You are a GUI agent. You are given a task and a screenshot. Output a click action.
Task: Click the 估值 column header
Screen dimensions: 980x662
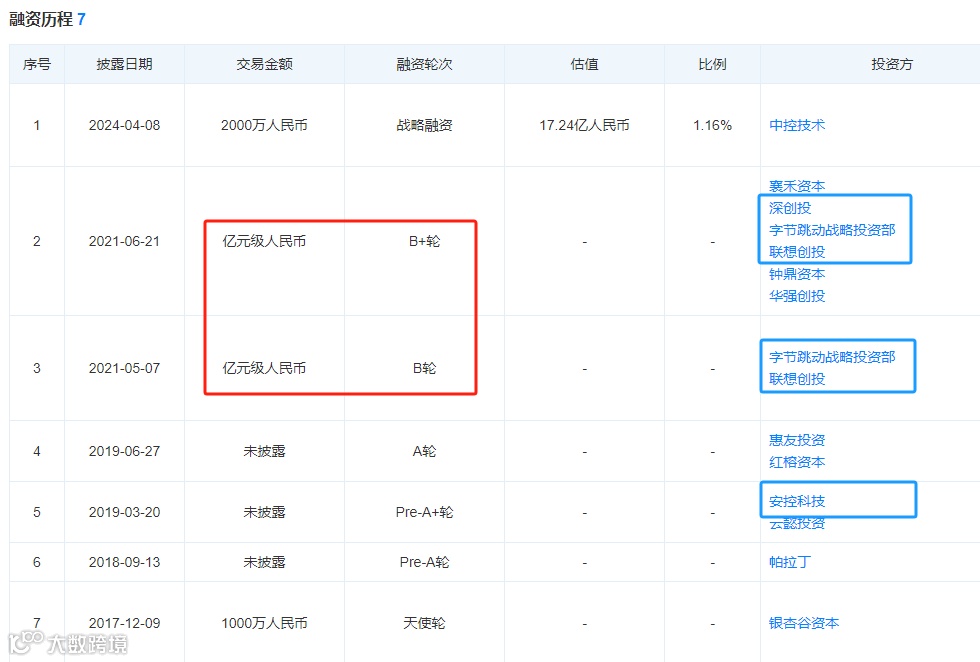(584, 64)
